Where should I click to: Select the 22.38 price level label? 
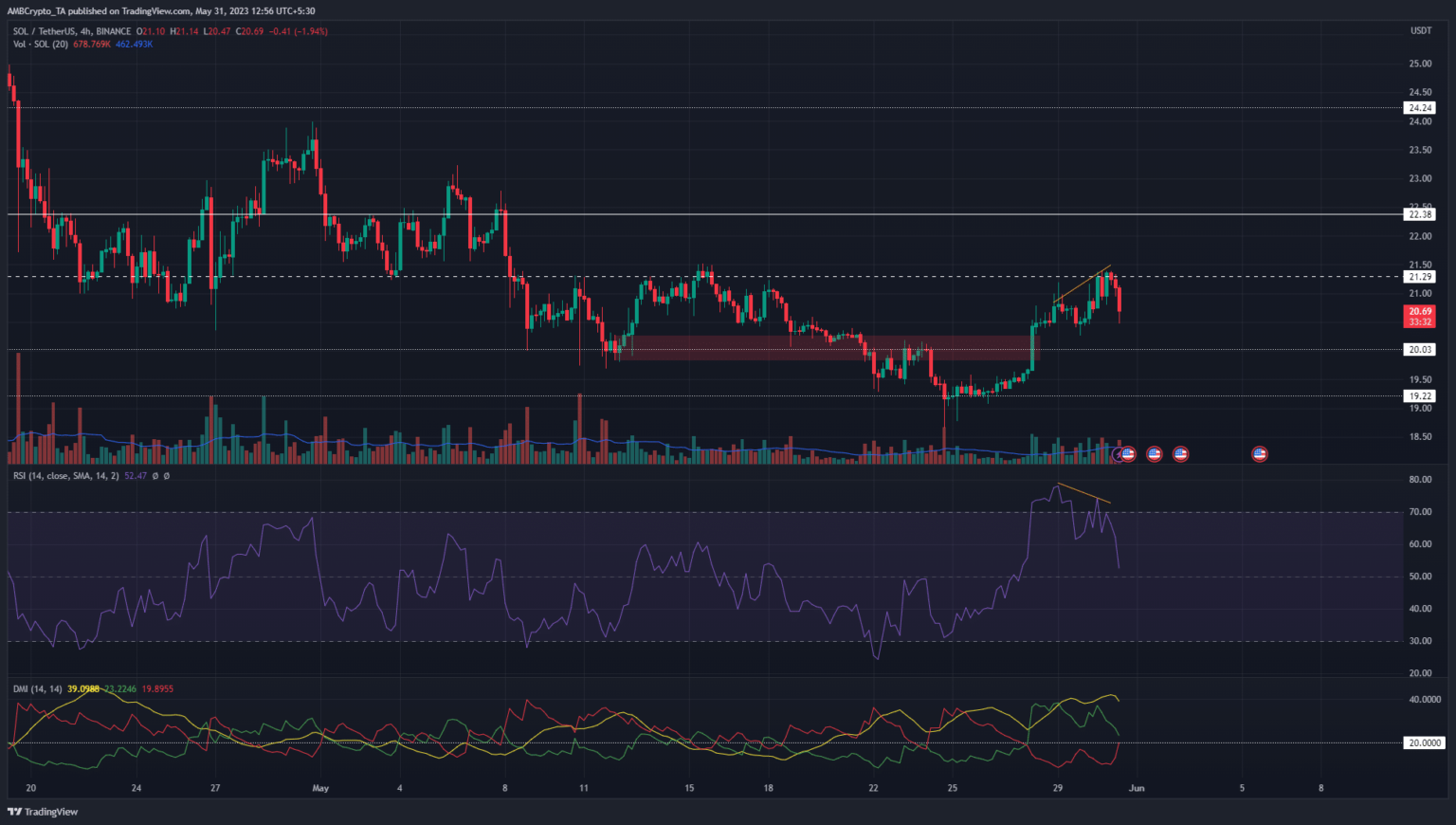(1419, 214)
